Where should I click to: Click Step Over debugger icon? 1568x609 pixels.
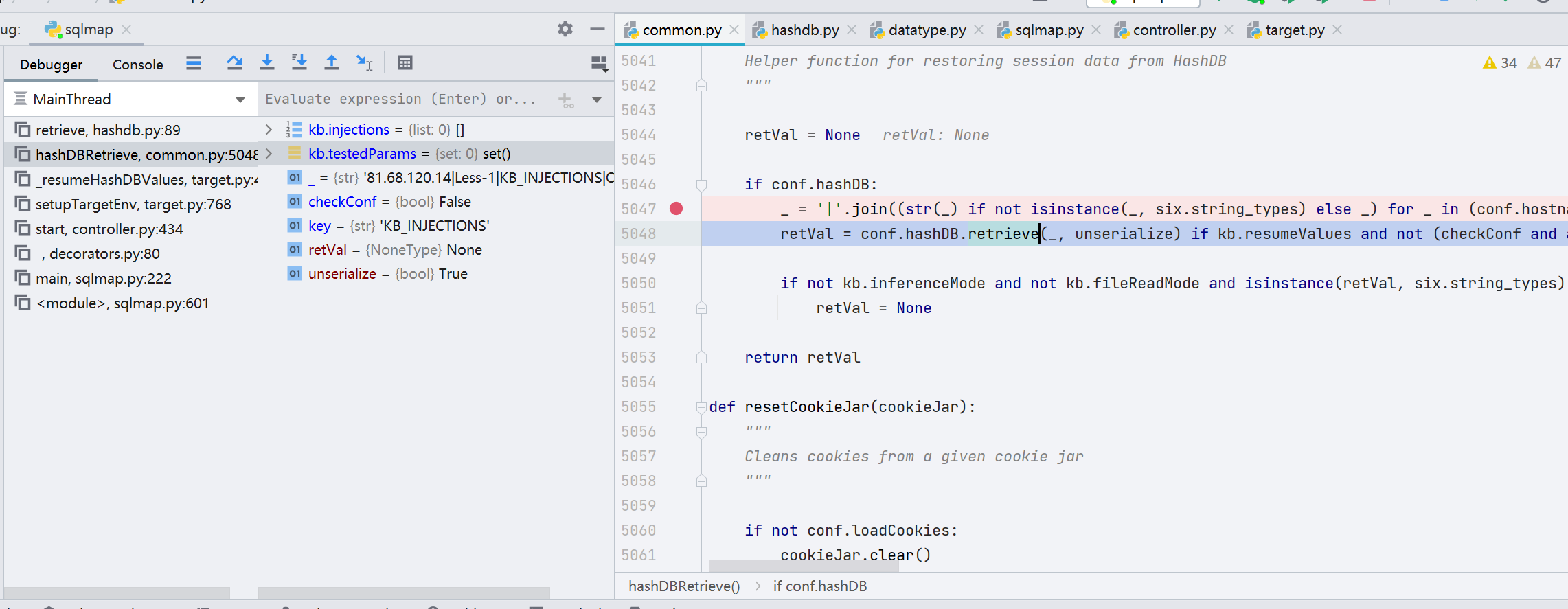(234, 63)
